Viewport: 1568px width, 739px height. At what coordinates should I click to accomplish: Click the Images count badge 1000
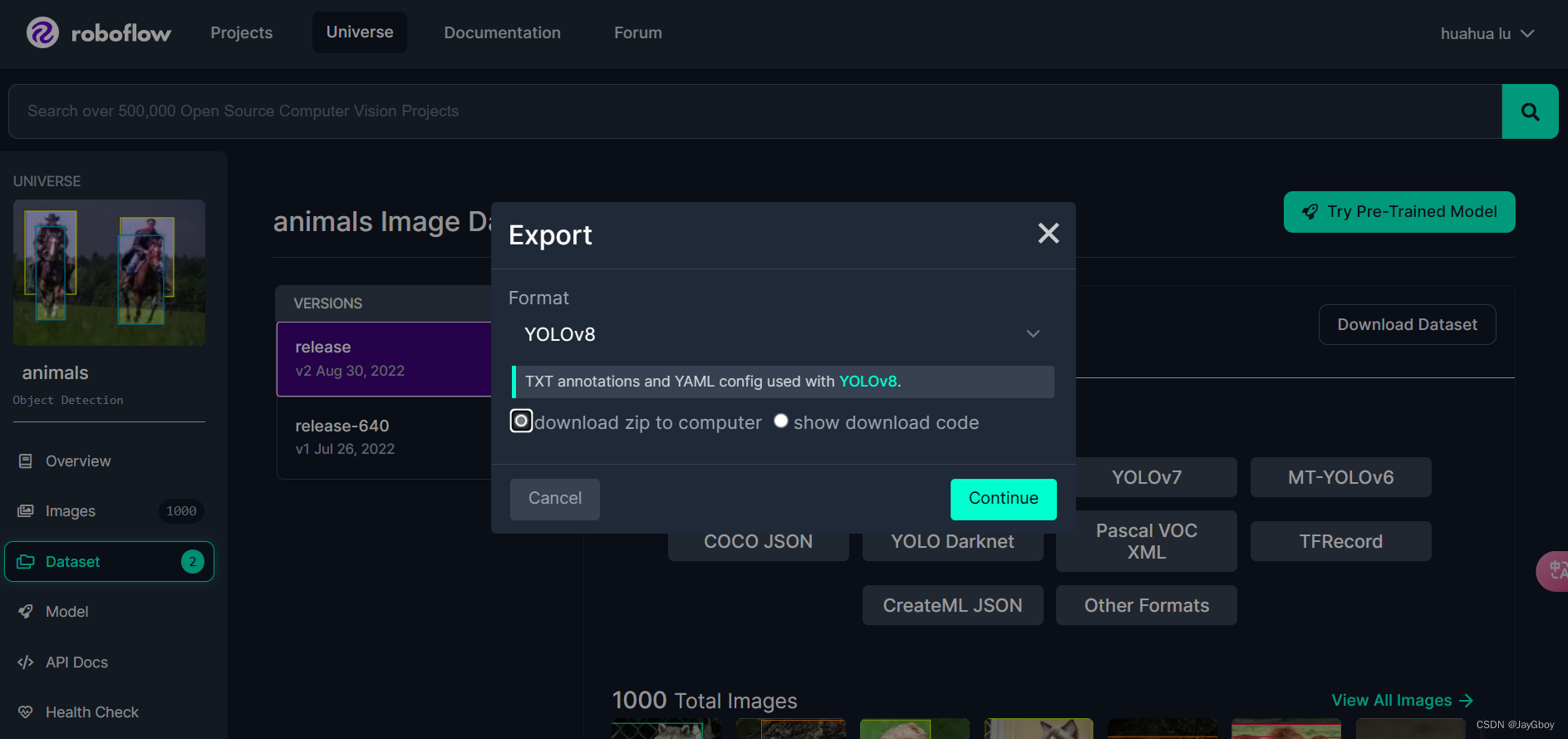point(181,511)
